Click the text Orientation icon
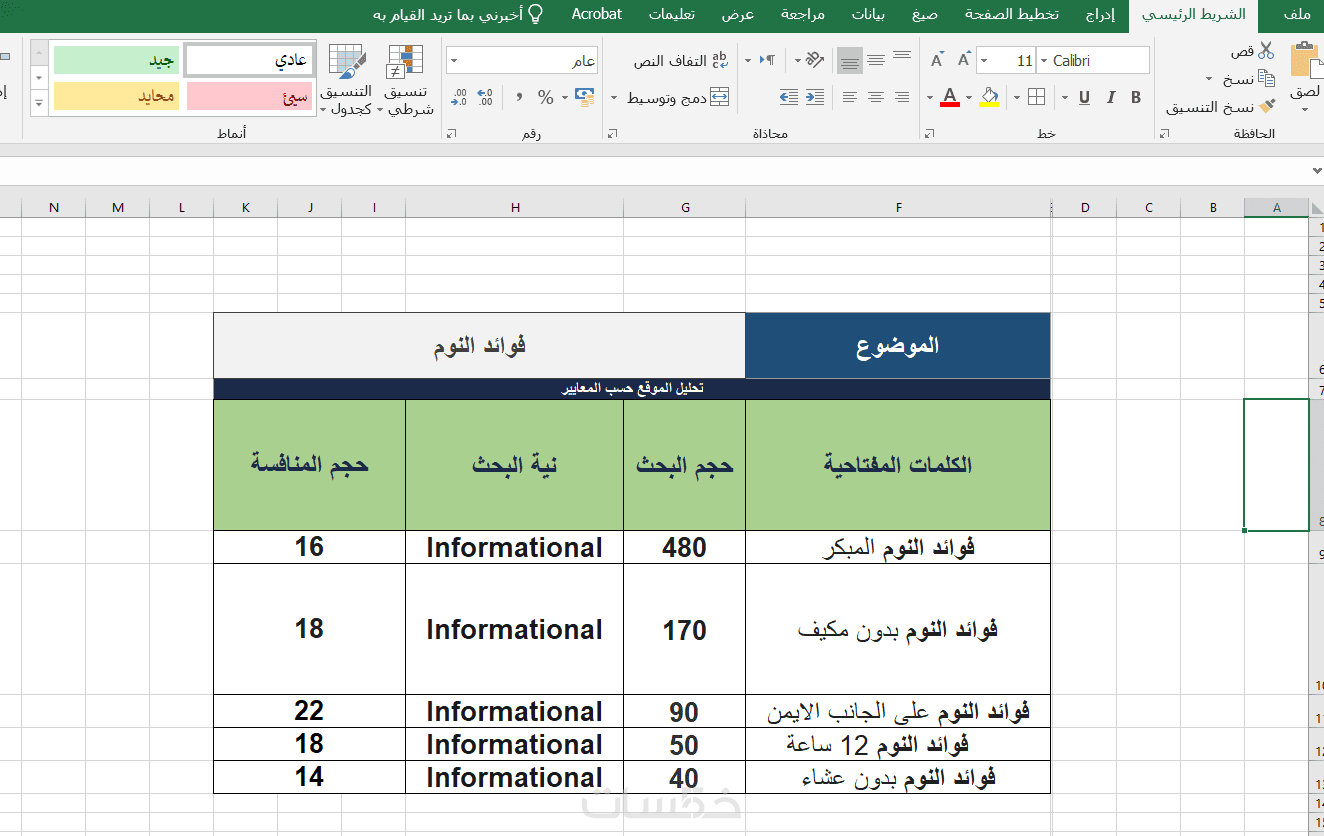 click(814, 60)
